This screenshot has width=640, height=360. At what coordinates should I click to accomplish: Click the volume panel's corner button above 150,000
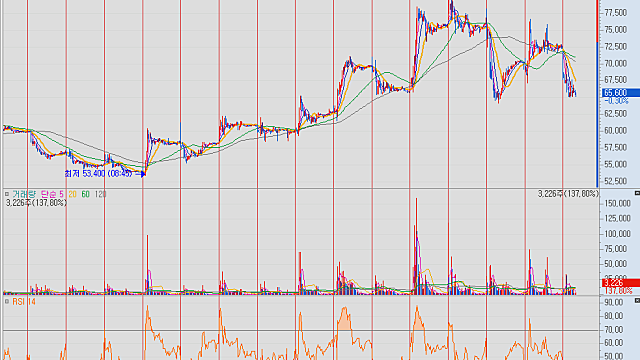pos(637,193)
